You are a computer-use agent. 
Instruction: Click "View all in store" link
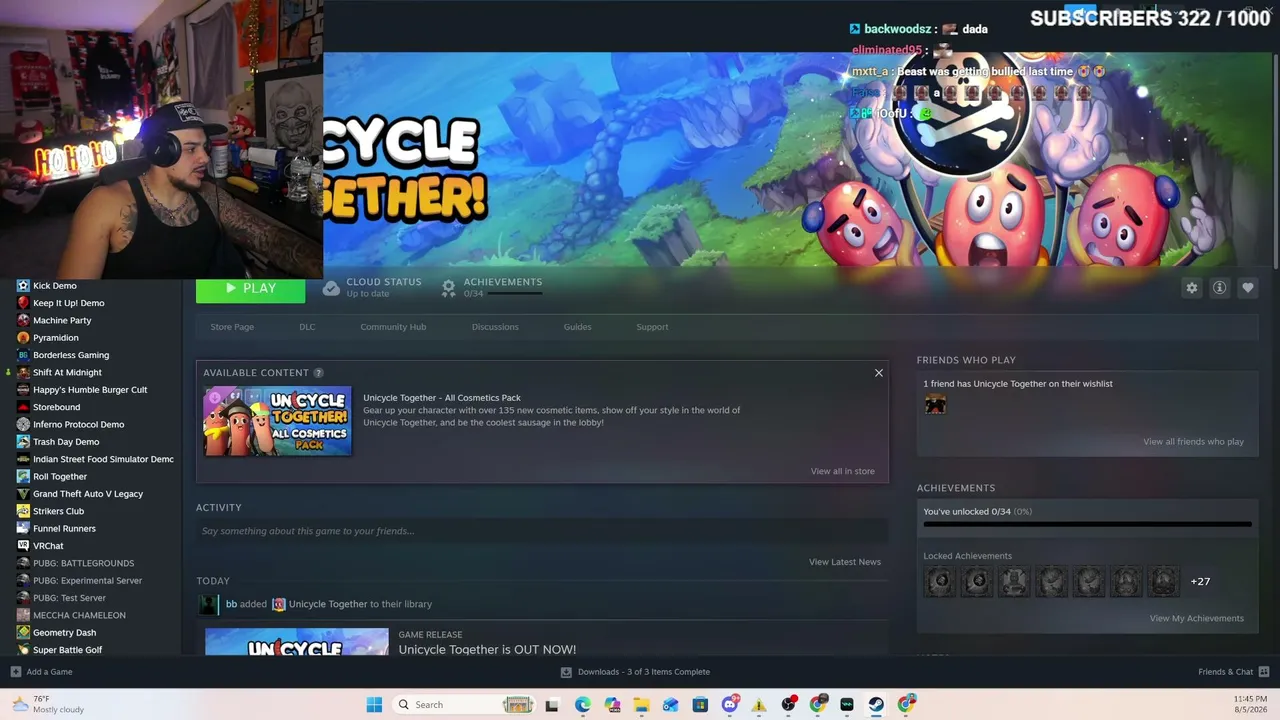842,471
